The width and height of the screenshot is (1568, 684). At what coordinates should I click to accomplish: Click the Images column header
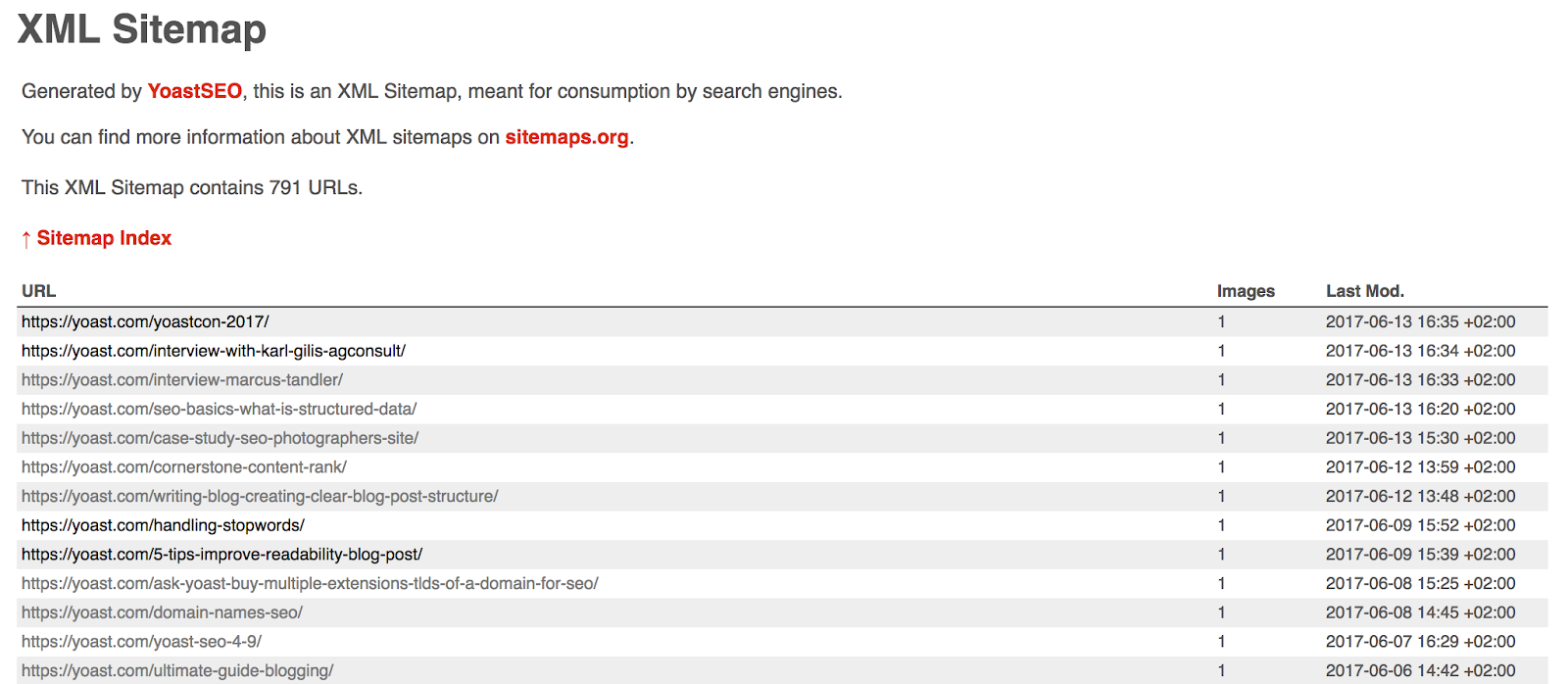1246,291
